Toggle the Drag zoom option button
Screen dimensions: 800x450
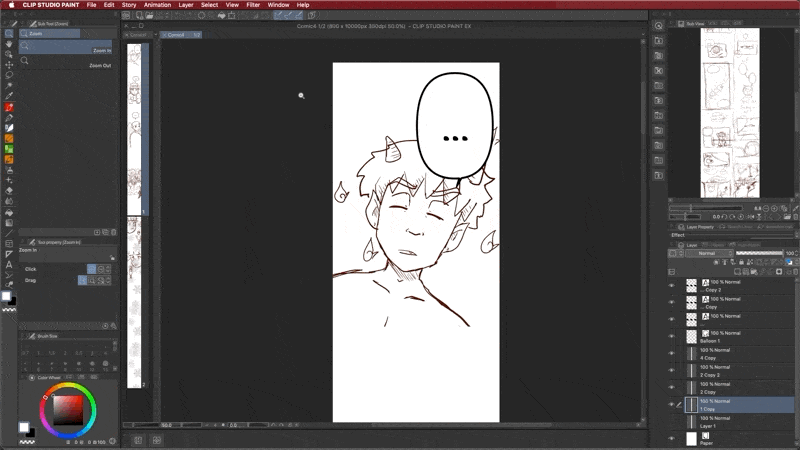pos(82,280)
